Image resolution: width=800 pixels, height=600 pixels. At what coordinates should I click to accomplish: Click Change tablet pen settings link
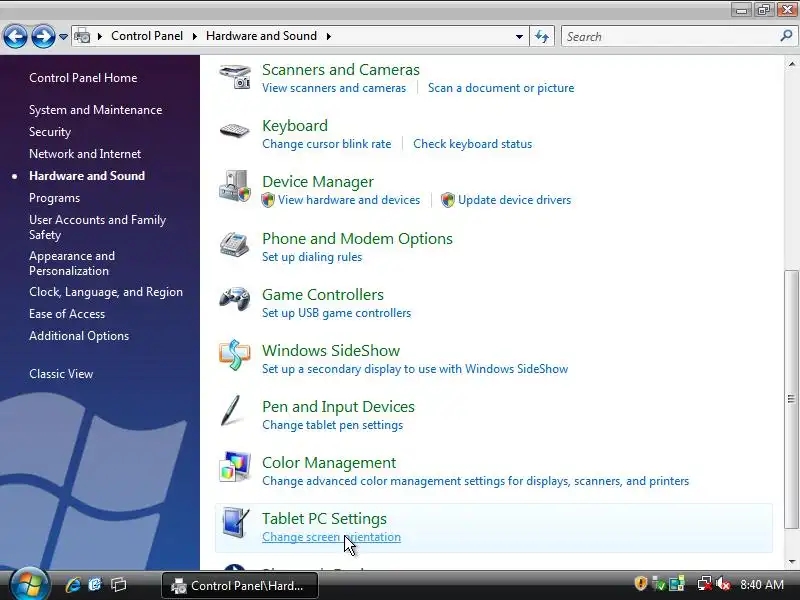[x=332, y=425]
